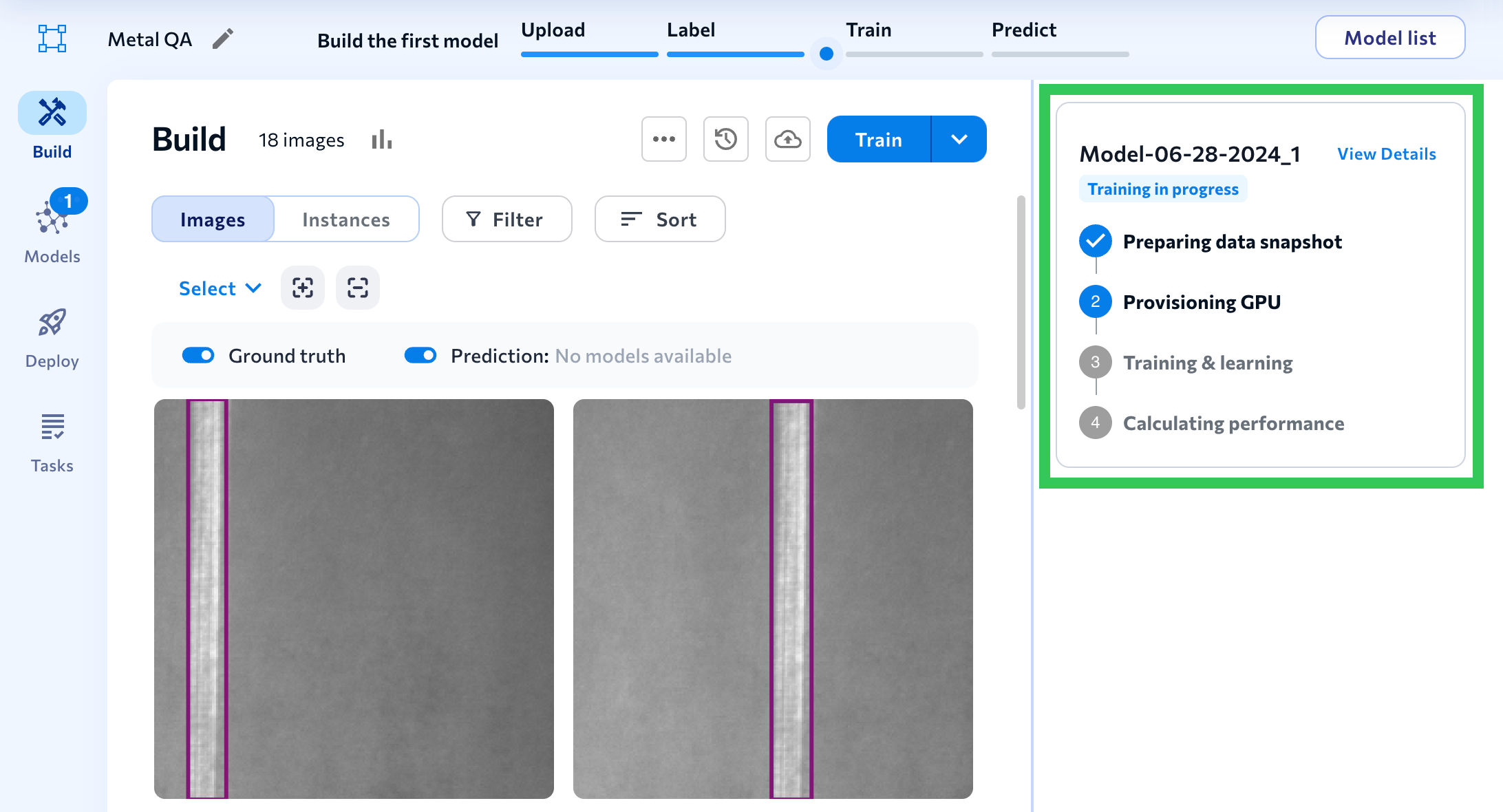
Task: Open the snapshot history clock icon
Action: (725, 139)
